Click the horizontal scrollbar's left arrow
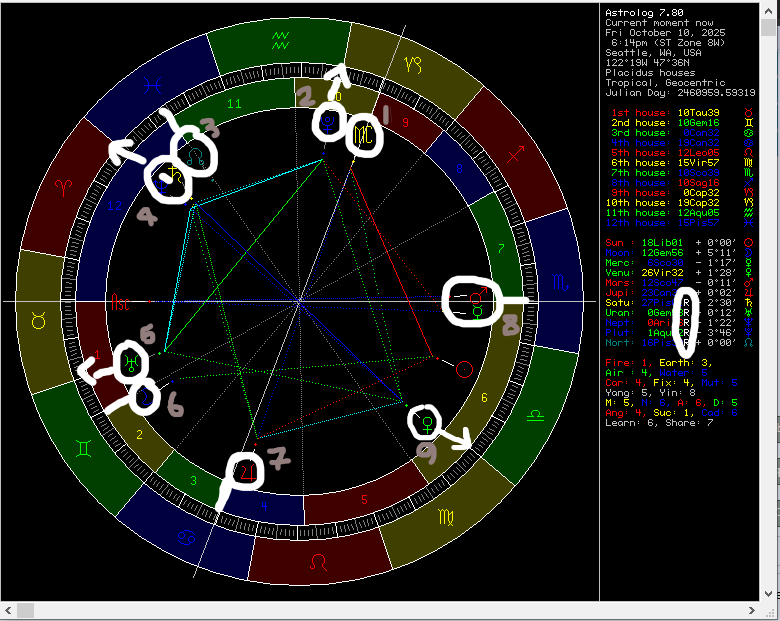Screen dimensions: 780x621 point(7,610)
